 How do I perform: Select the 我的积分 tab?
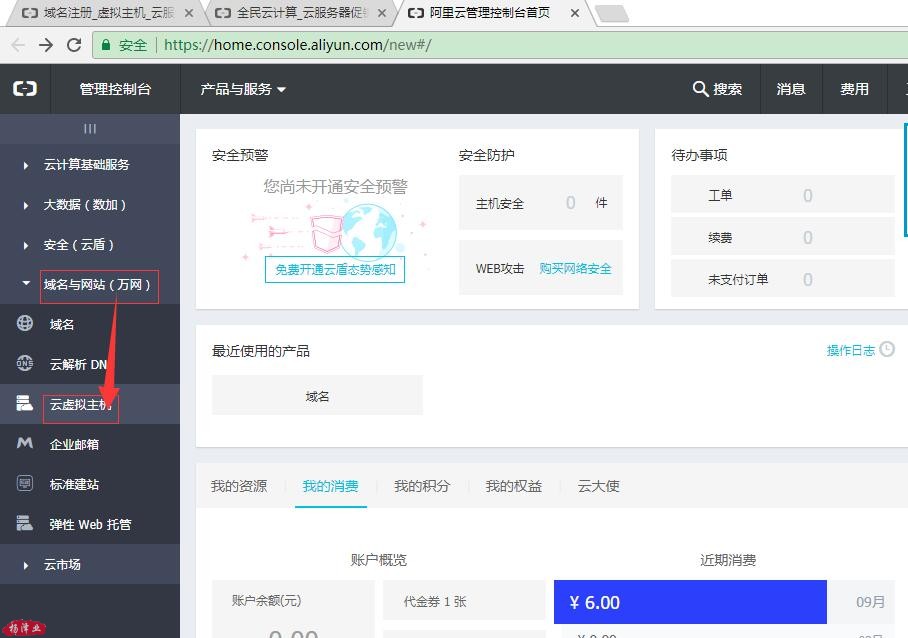click(x=422, y=486)
